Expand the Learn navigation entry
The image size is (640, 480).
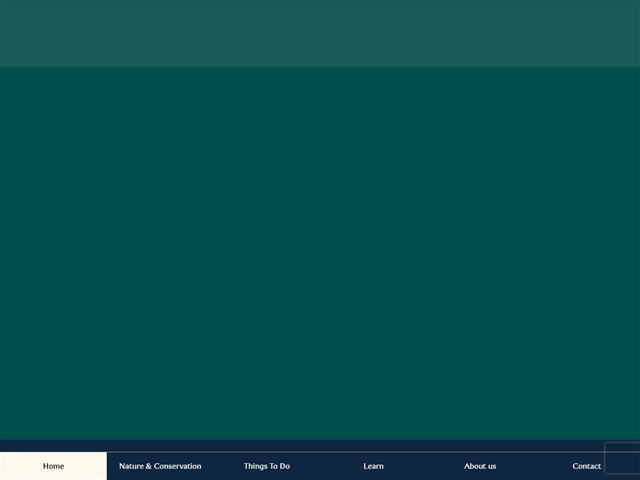pos(373,466)
